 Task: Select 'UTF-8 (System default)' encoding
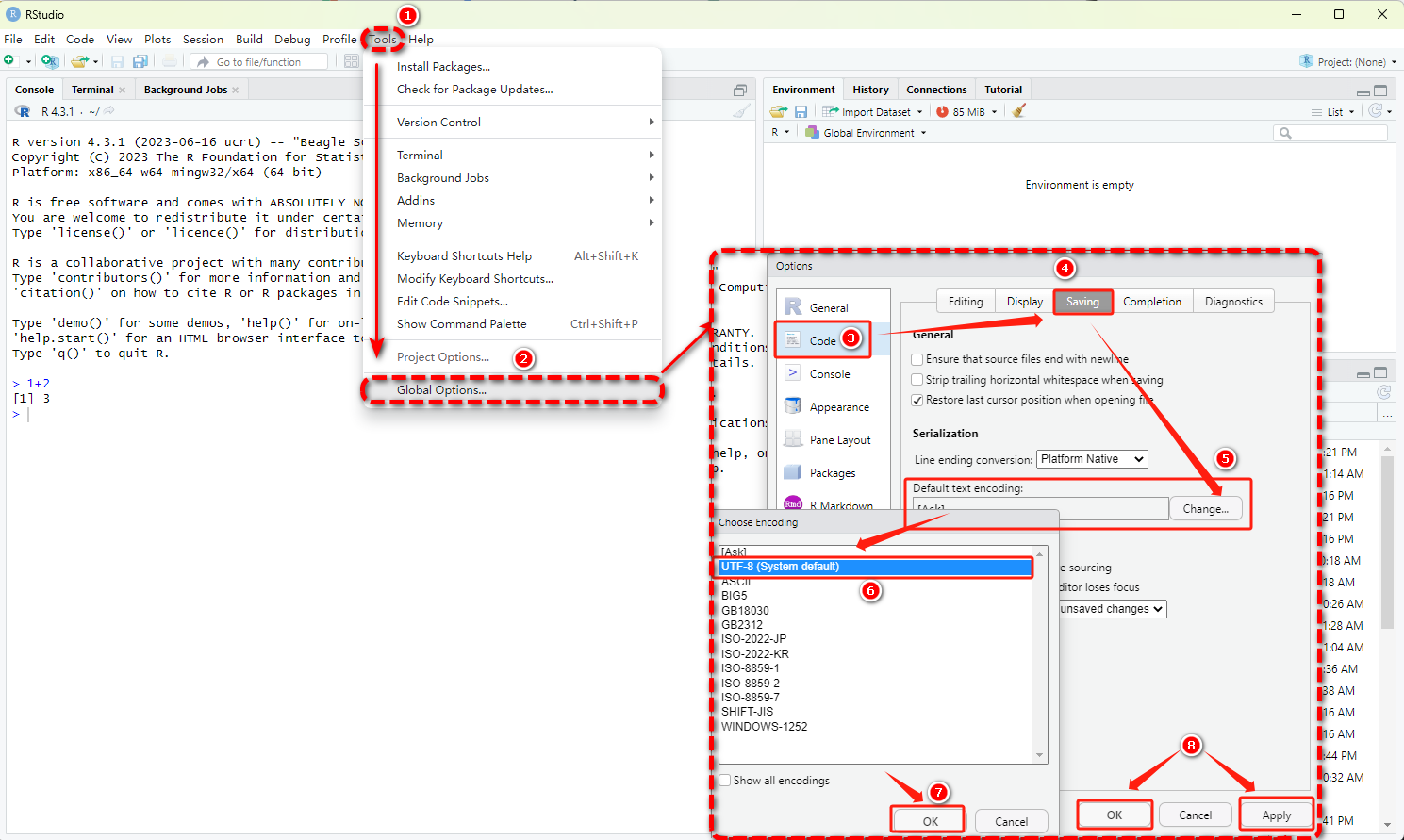pos(875,567)
